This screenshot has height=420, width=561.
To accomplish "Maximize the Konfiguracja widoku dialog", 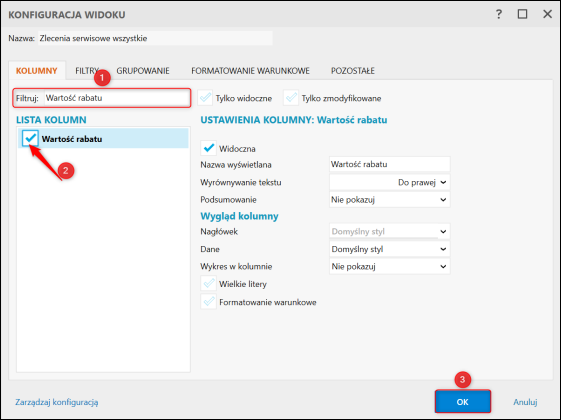I will [522, 14].
